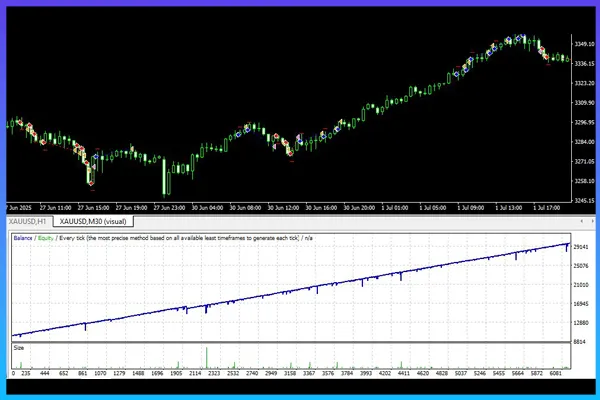This screenshot has width=600, height=400.
Task: Click the Size label in lower panel
Action: pos(19,347)
